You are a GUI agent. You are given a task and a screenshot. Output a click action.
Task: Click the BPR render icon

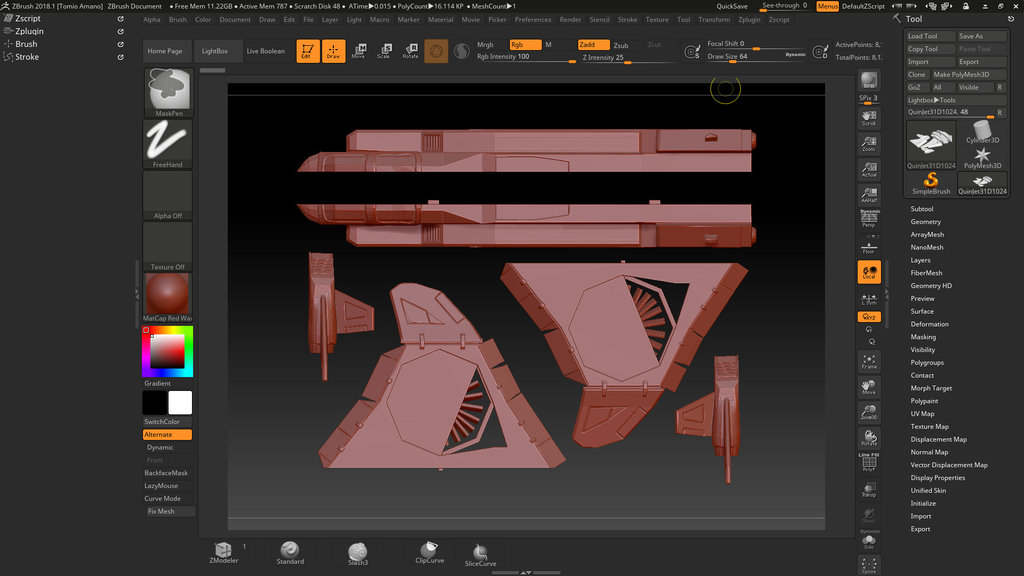(x=869, y=81)
